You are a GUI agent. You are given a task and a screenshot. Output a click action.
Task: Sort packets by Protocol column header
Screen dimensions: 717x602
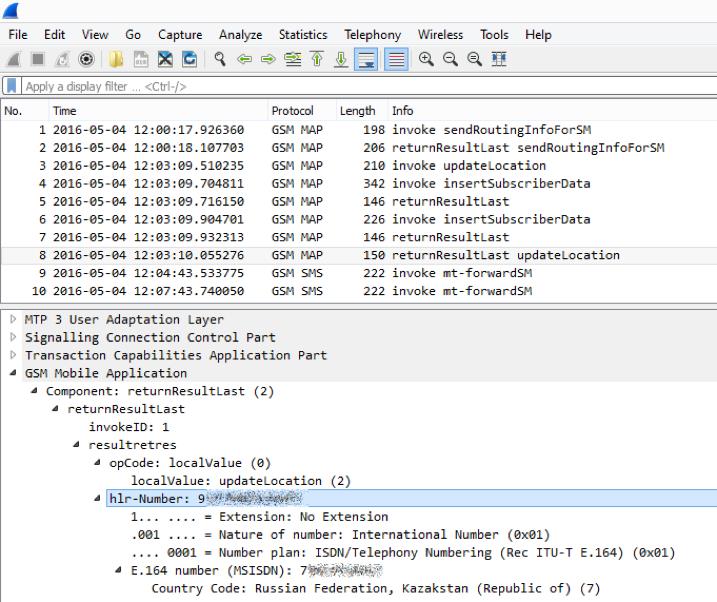click(x=292, y=111)
